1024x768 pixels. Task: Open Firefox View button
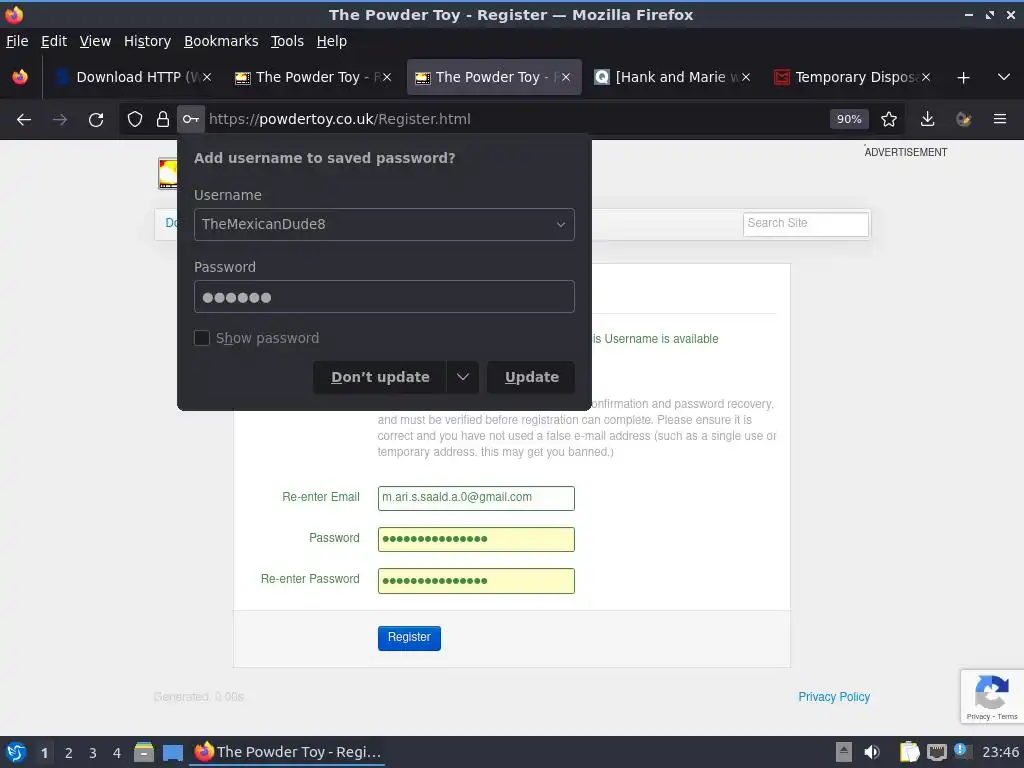coord(20,77)
